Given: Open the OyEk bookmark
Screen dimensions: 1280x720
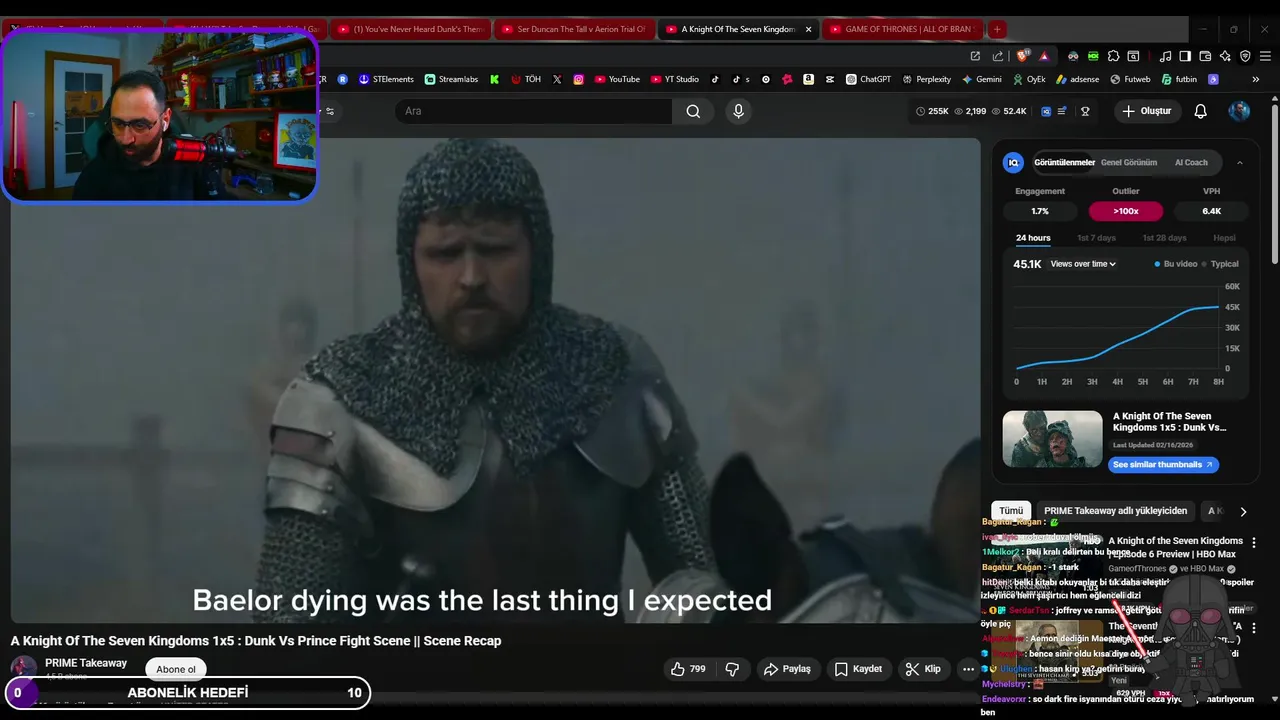Looking at the screenshot, I should click(1029, 79).
